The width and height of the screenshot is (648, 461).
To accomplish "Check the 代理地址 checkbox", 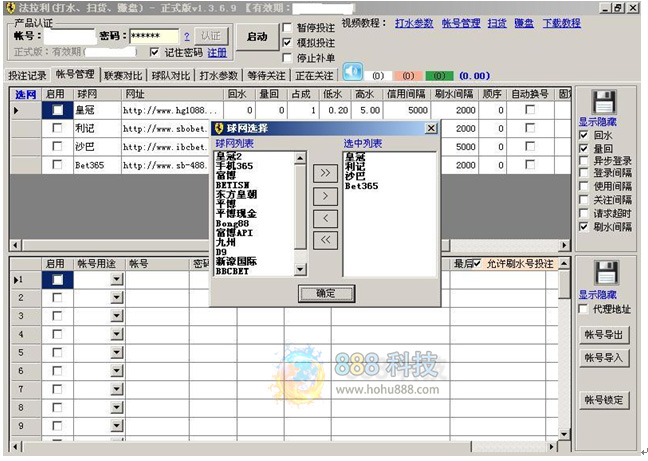I will tap(583, 309).
